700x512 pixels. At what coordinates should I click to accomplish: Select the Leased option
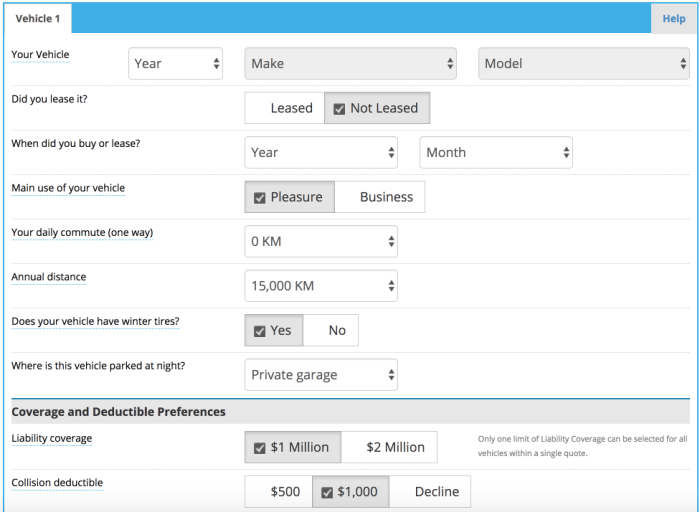pos(285,108)
